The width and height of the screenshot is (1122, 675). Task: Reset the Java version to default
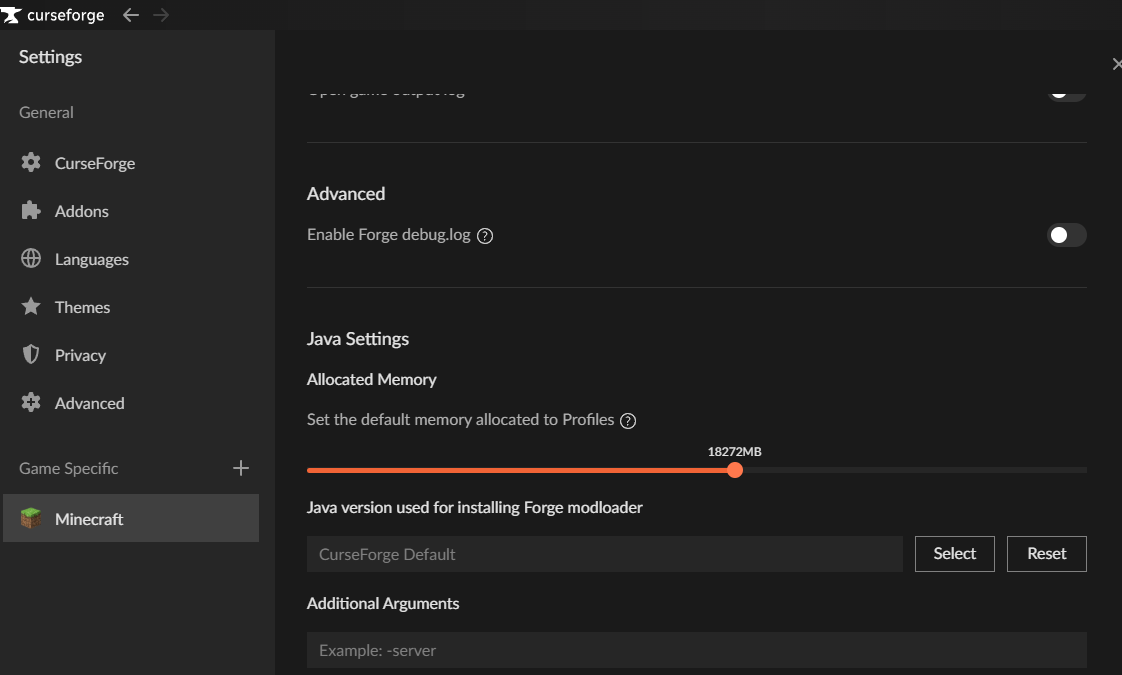[x=1047, y=553]
